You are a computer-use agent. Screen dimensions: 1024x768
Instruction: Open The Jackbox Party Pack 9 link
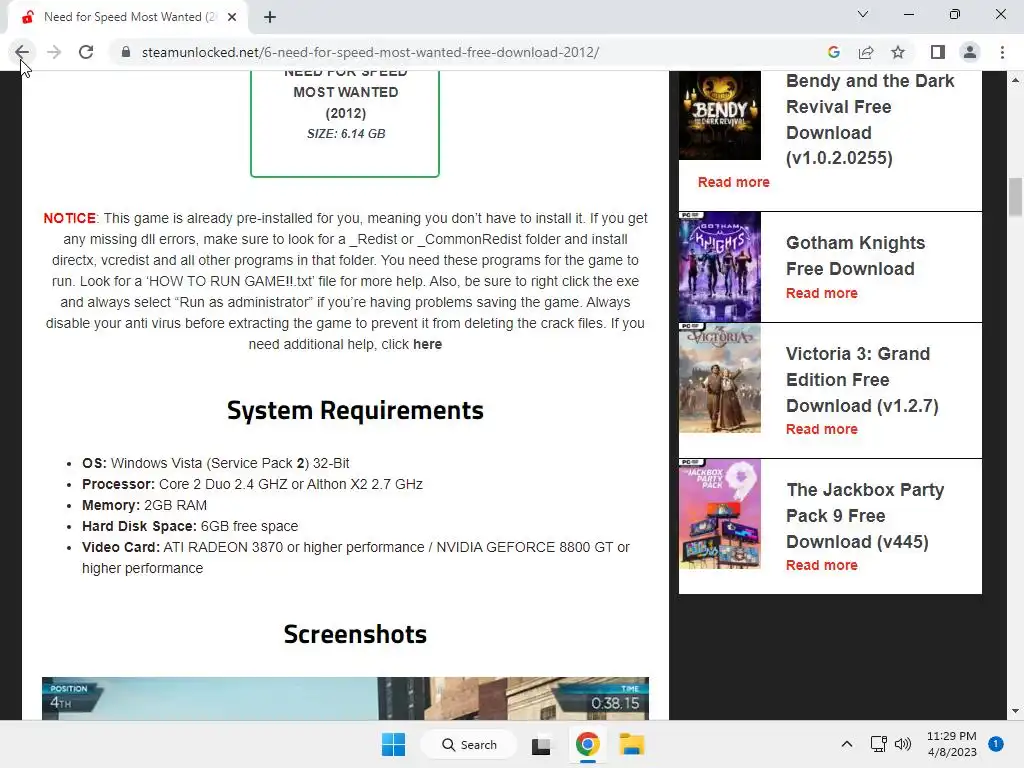coord(865,515)
